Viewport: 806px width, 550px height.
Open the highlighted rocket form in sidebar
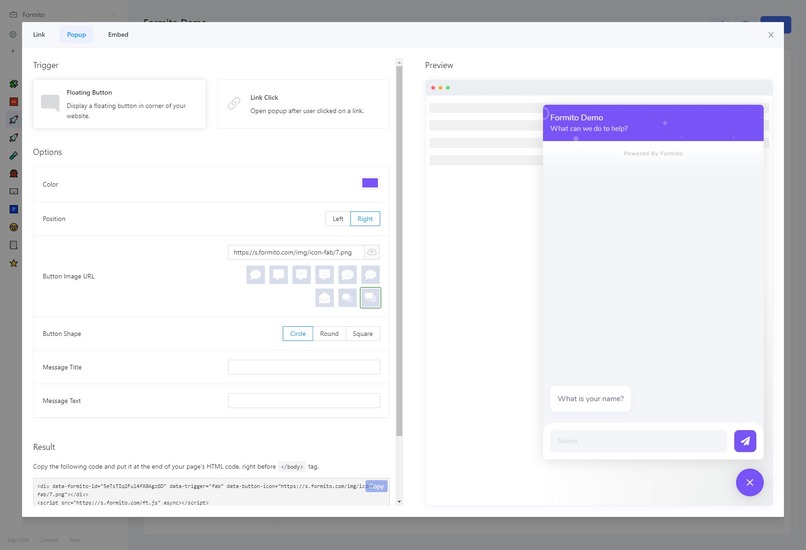(x=14, y=120)
